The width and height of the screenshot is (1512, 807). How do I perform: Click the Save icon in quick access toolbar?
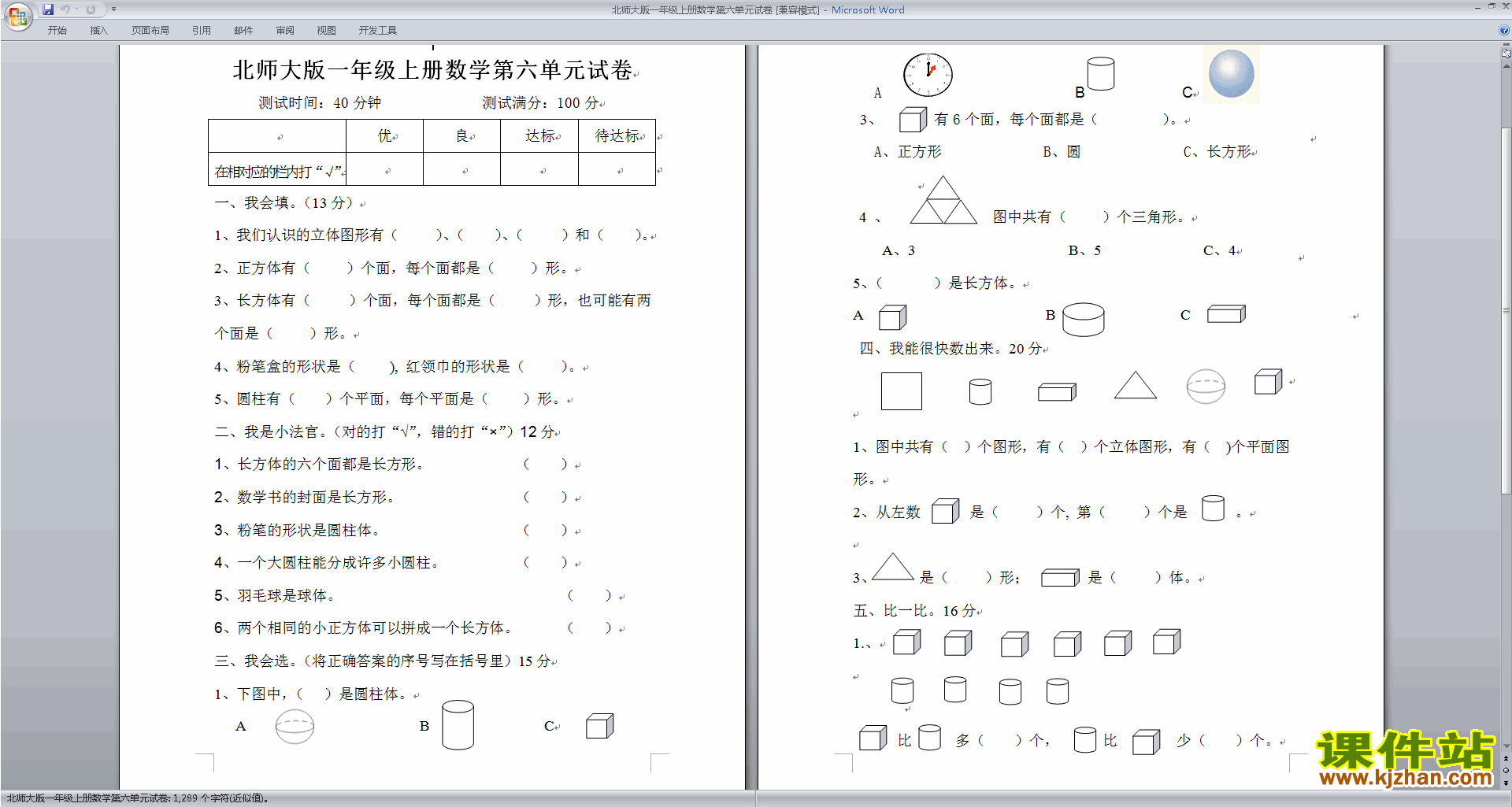pos(48,9)
